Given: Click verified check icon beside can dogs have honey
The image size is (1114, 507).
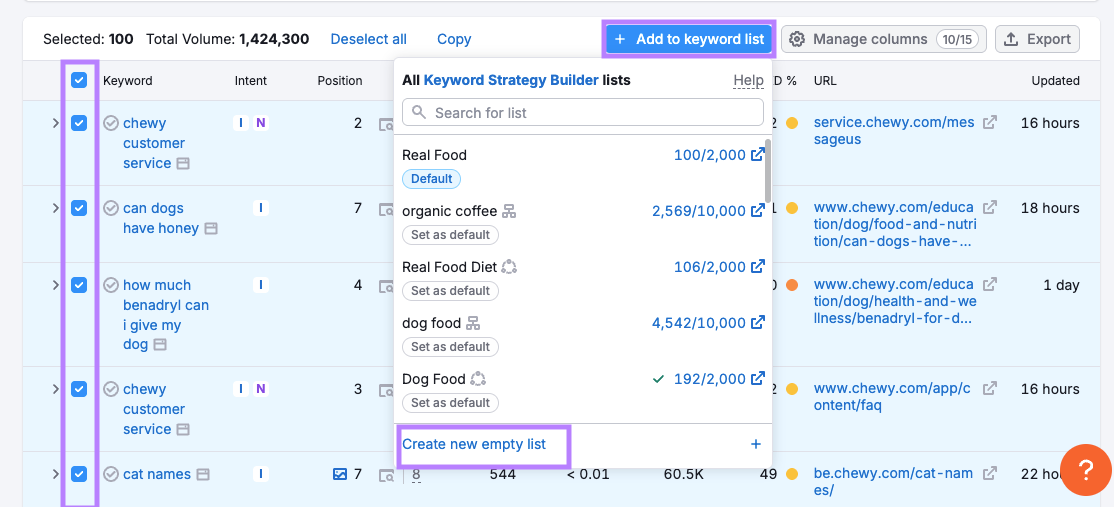Looking at the screenshot, I should point(111,208).
